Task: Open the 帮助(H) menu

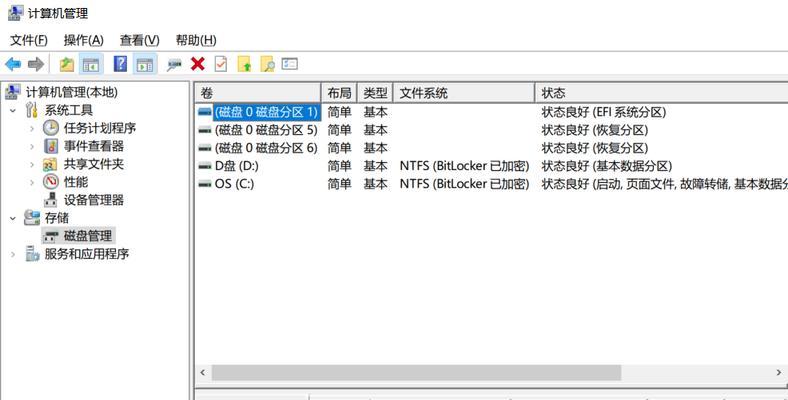Action: coord(196,40)
